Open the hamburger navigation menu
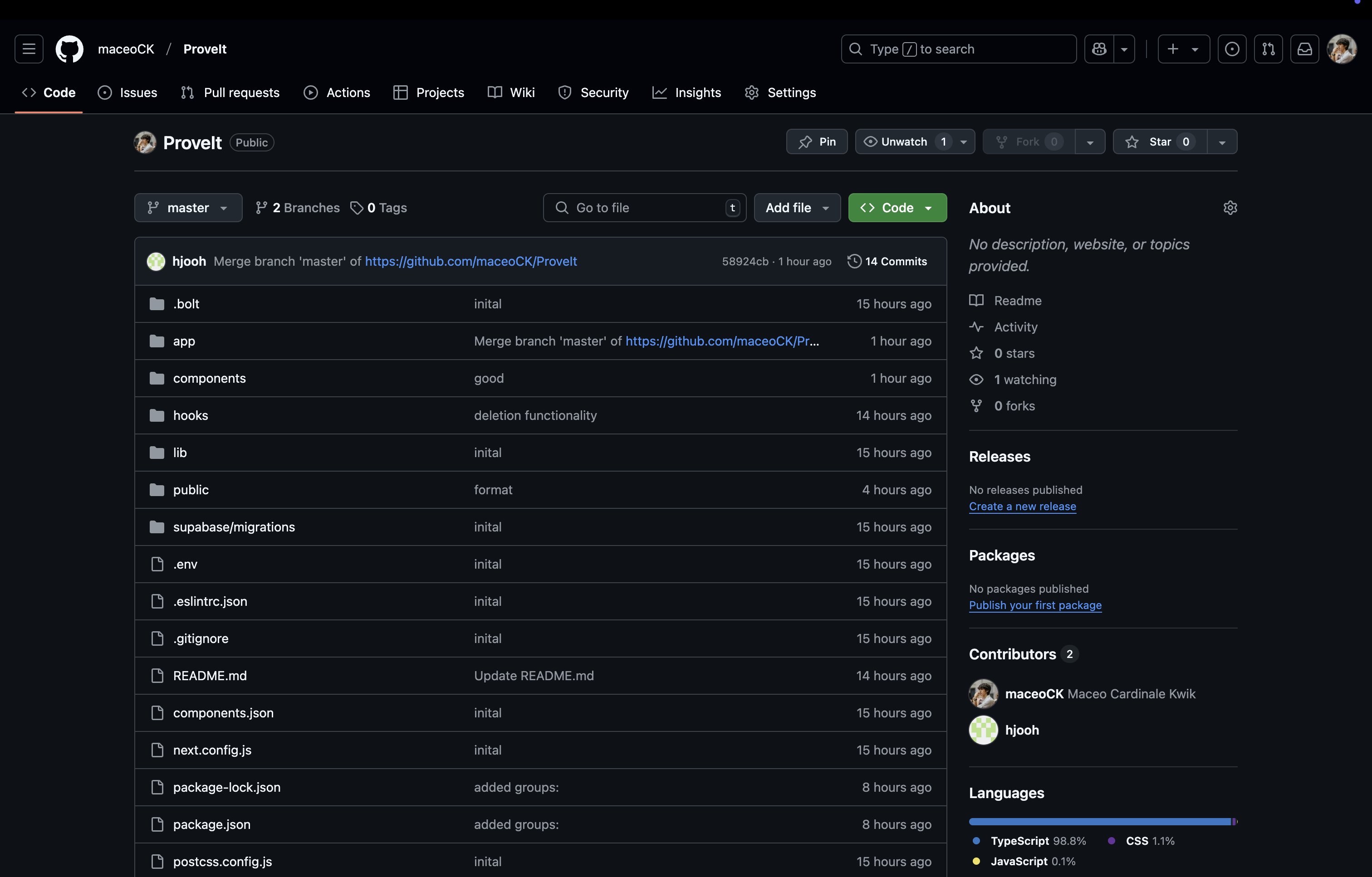 [x=29, y=49]
